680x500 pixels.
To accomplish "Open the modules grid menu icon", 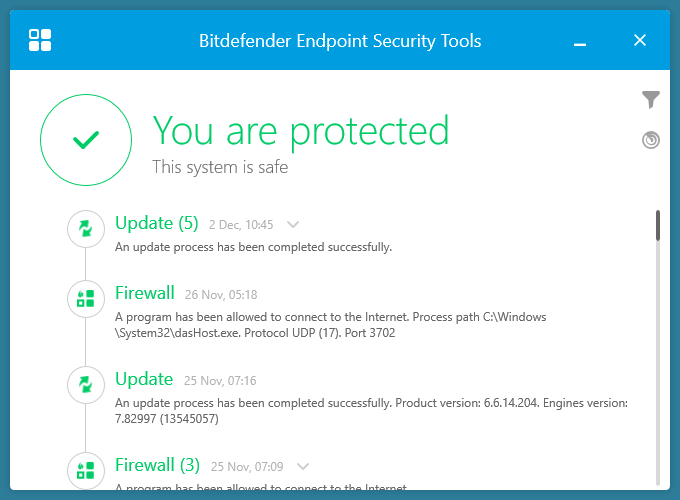I will 41,41.
